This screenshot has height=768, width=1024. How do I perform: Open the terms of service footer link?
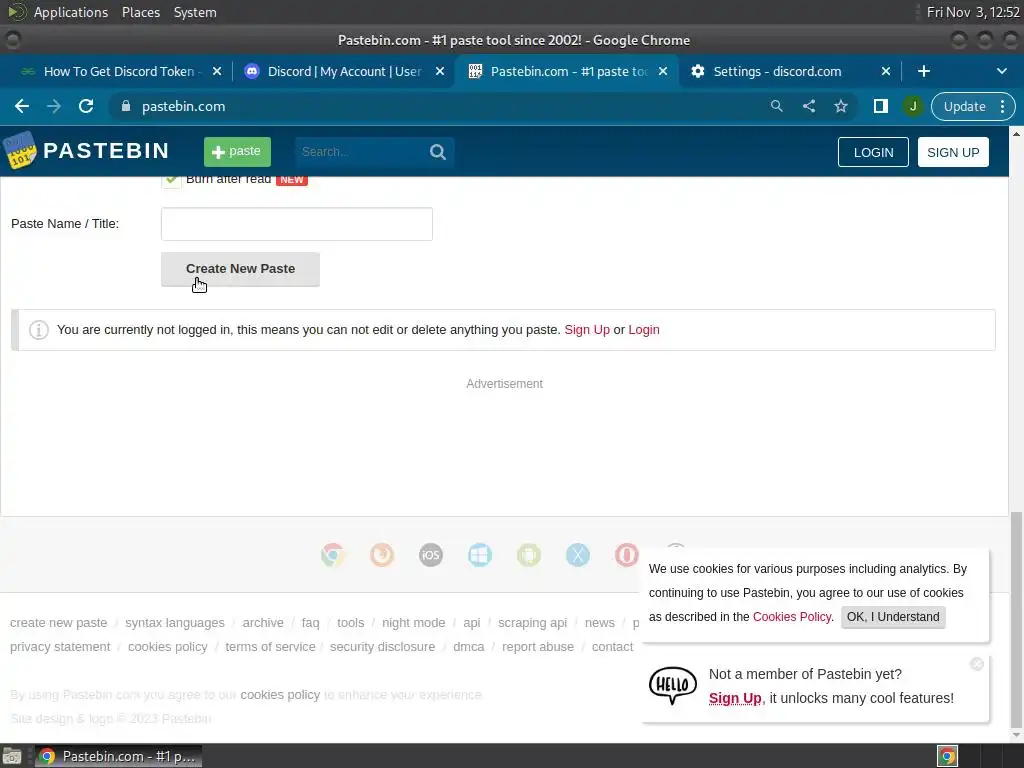(270, 647)
